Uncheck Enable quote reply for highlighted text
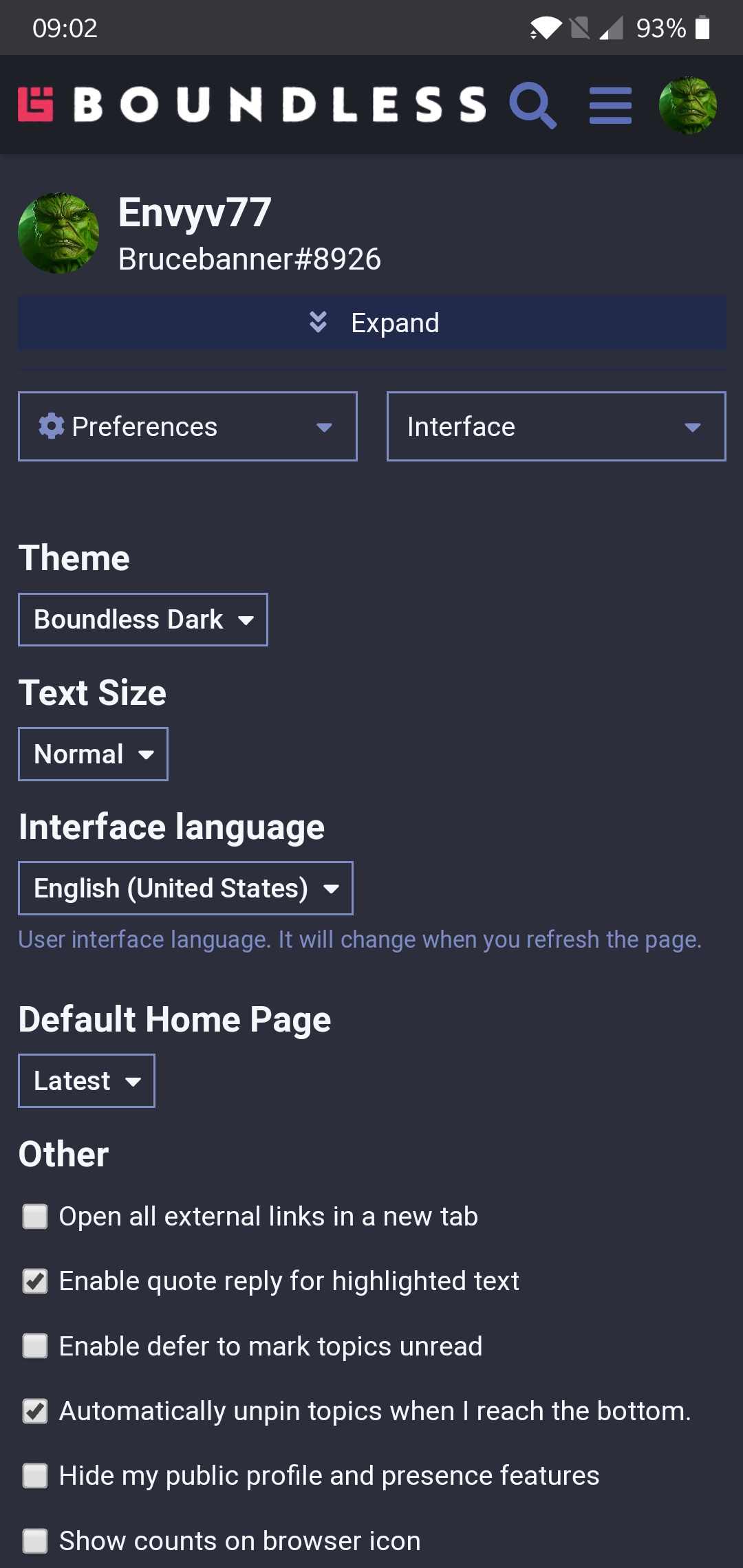 pyautogui.click(x=35, y=1281)
